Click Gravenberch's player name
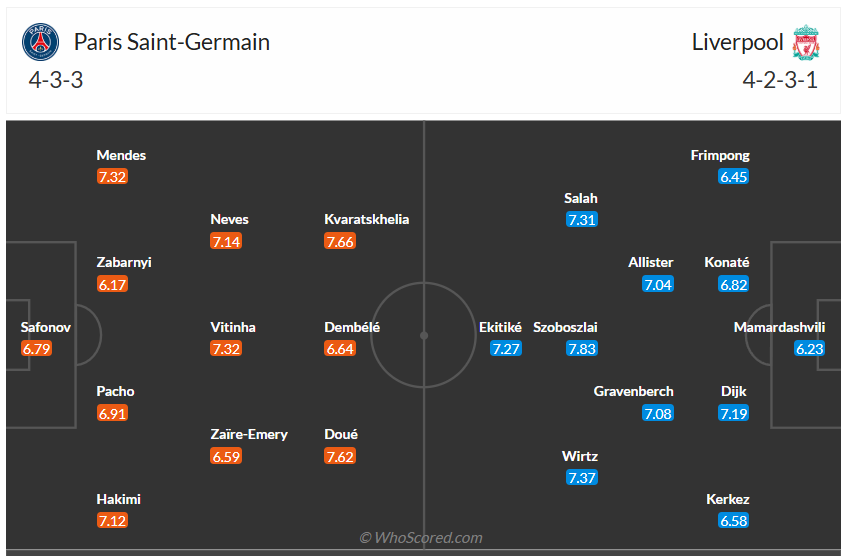 (x=634, y=391)
